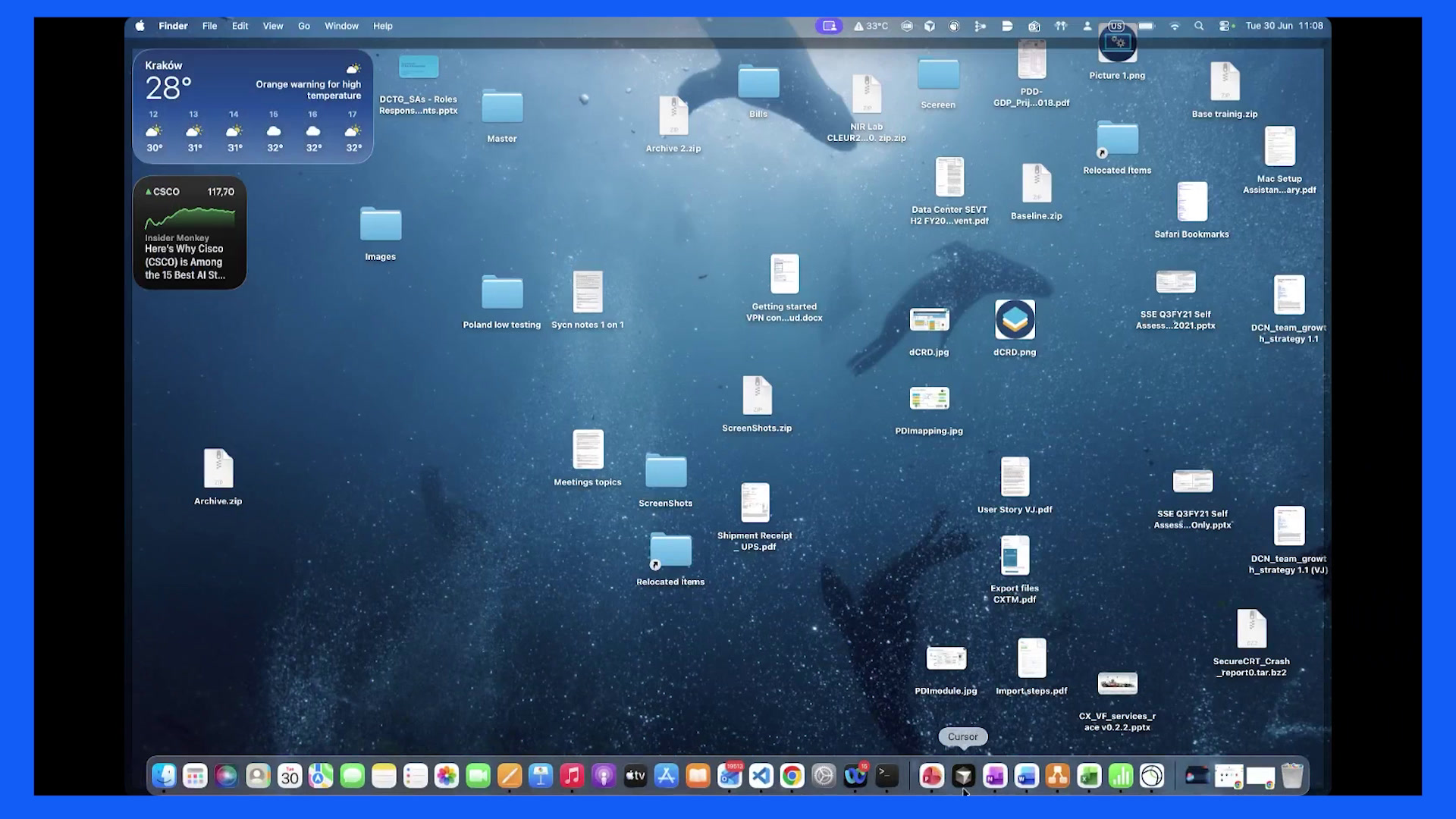Launch the Music app in the Dock

(573, 776)
